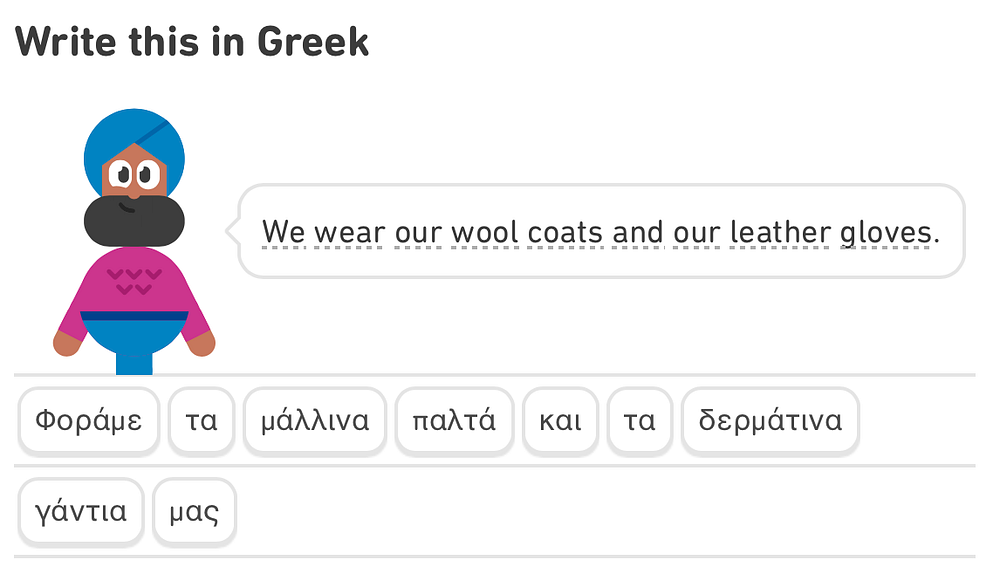Screen dimensions: 1000x579
Task: Tap the τα tile before δερμάτινα
Action: click(639, 421)
